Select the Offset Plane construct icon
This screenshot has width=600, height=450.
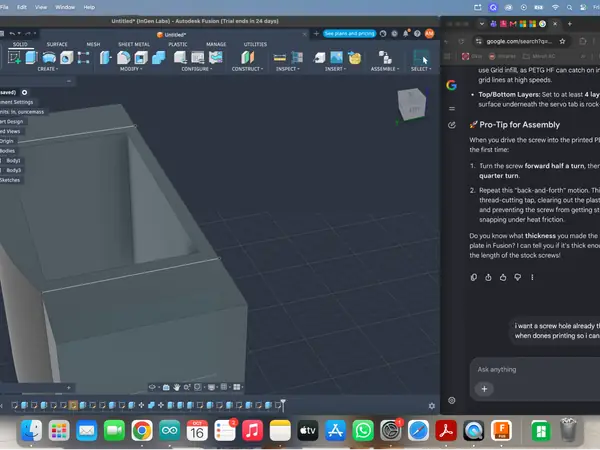point(248,58)
